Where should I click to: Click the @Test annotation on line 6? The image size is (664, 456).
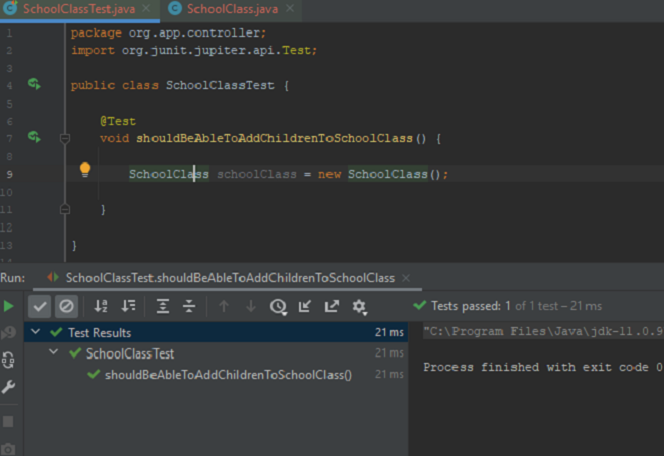pyautogui.click(x=118, y=121)
